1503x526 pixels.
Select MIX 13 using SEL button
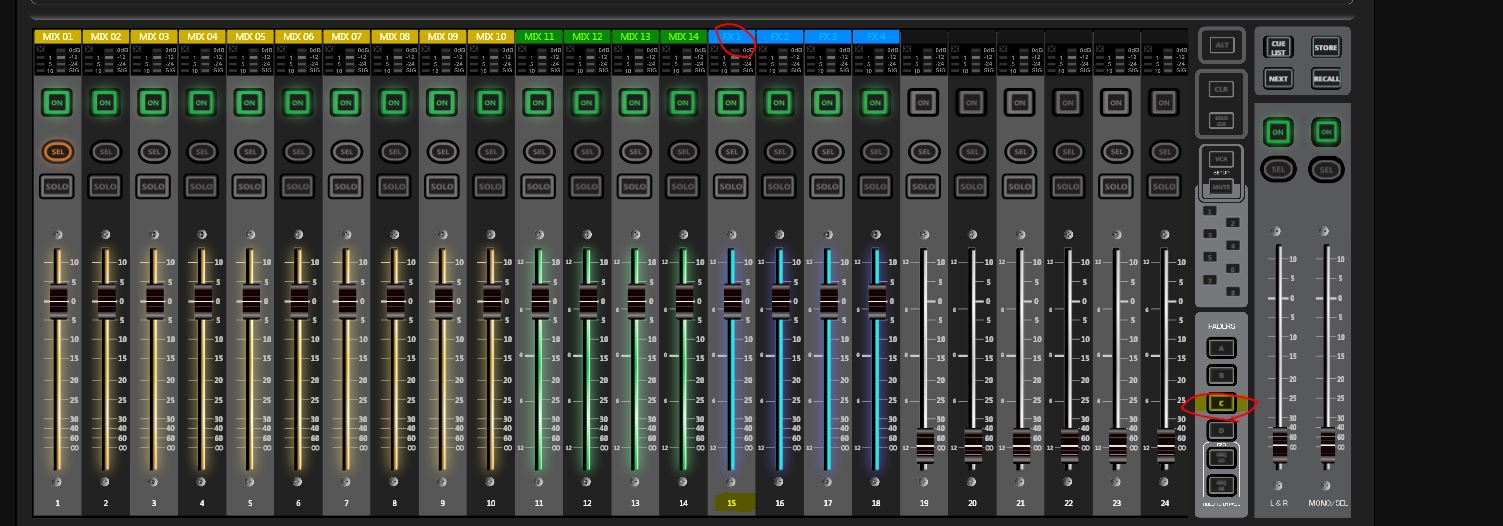pyautogui.click(x=635, y=152)
